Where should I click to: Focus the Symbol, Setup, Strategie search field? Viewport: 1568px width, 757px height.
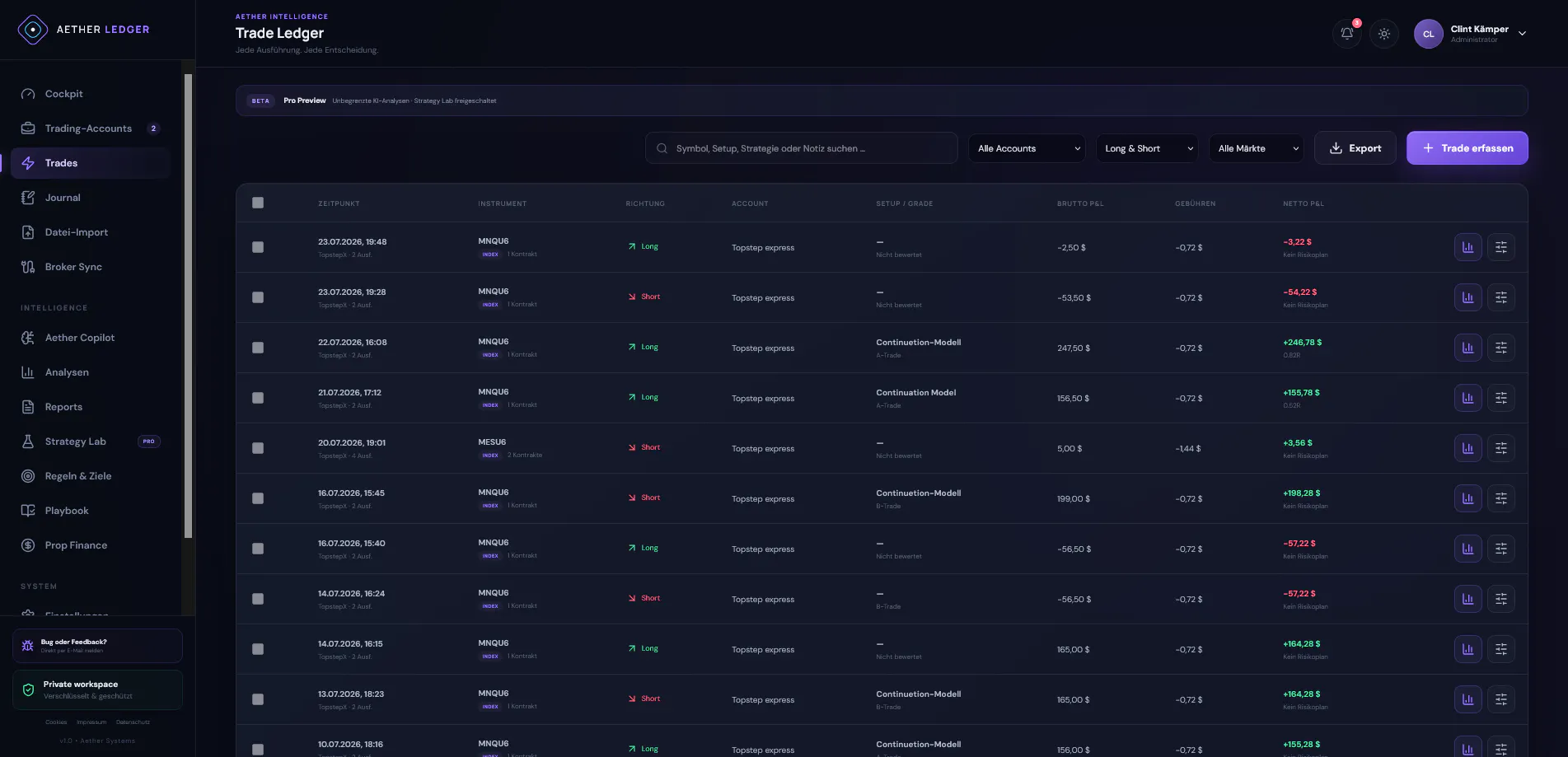[802, 148]
